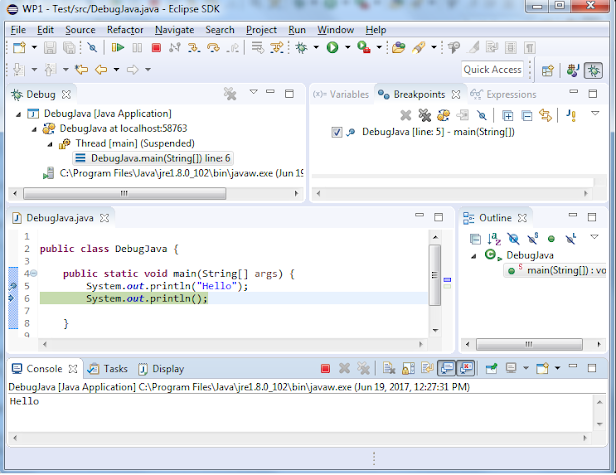Click the green Run launch icon
616x475 pixels.
tap(332, 48)
